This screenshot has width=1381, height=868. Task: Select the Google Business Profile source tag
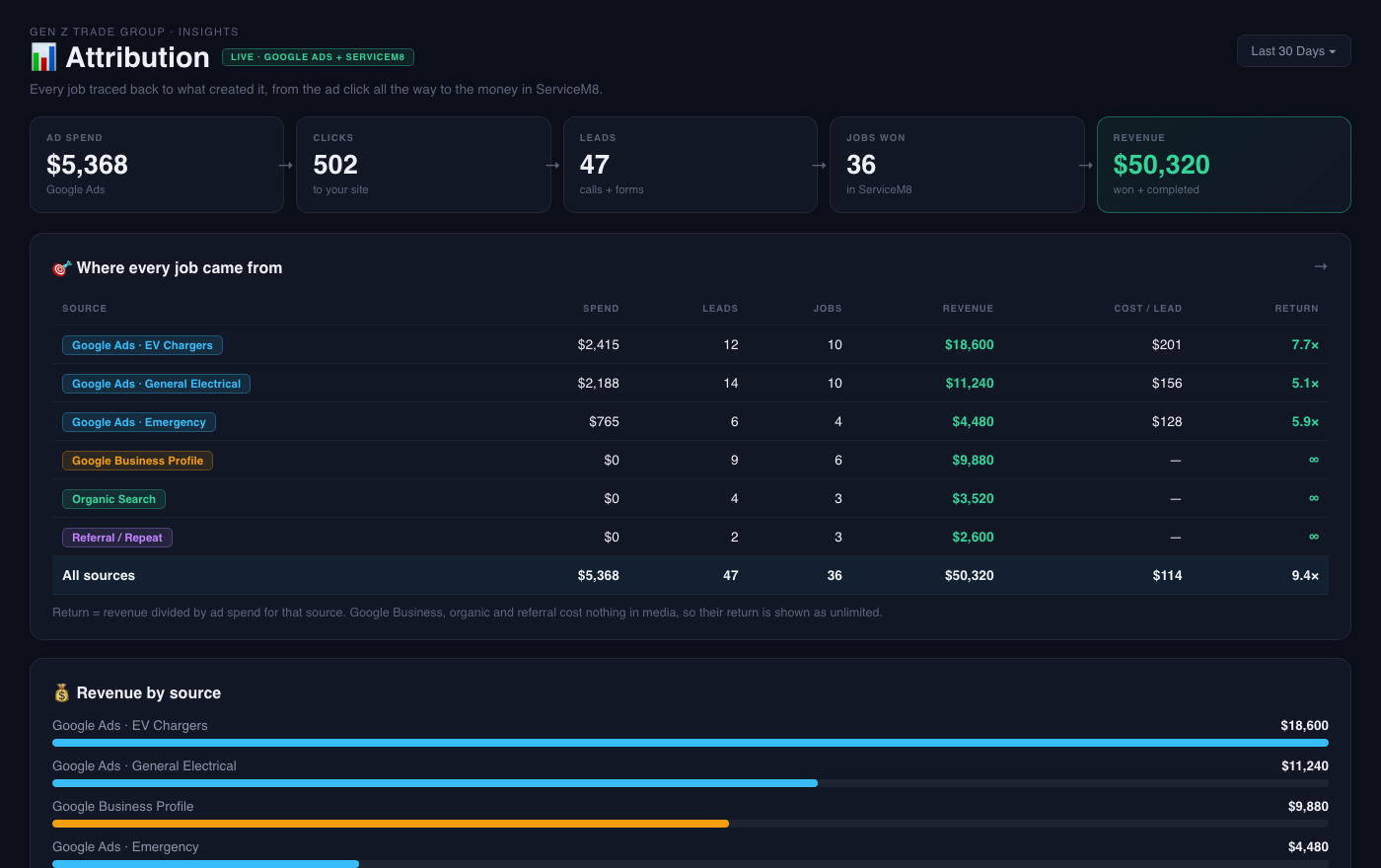(137, 461)
